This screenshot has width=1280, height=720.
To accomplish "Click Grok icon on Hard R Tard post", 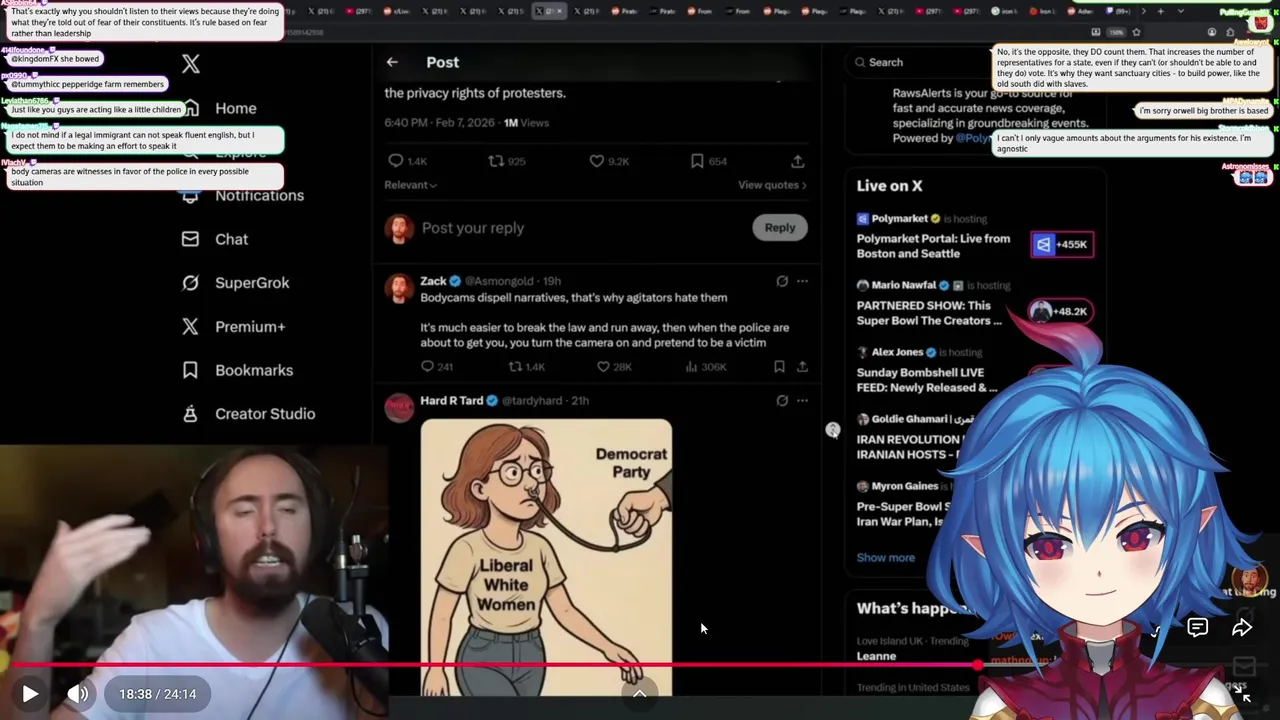I will [782, 400].
